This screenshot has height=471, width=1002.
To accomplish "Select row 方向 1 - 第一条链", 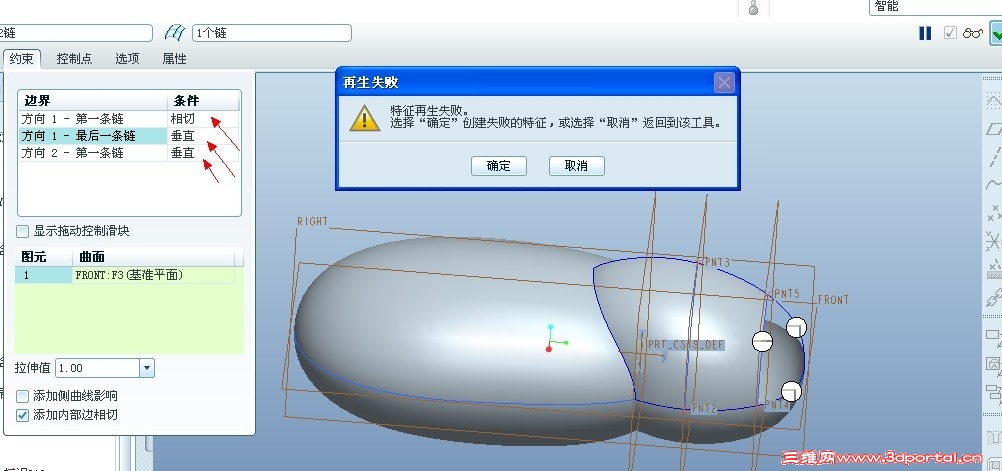I will pyautogui.click(x=93, y=119).
